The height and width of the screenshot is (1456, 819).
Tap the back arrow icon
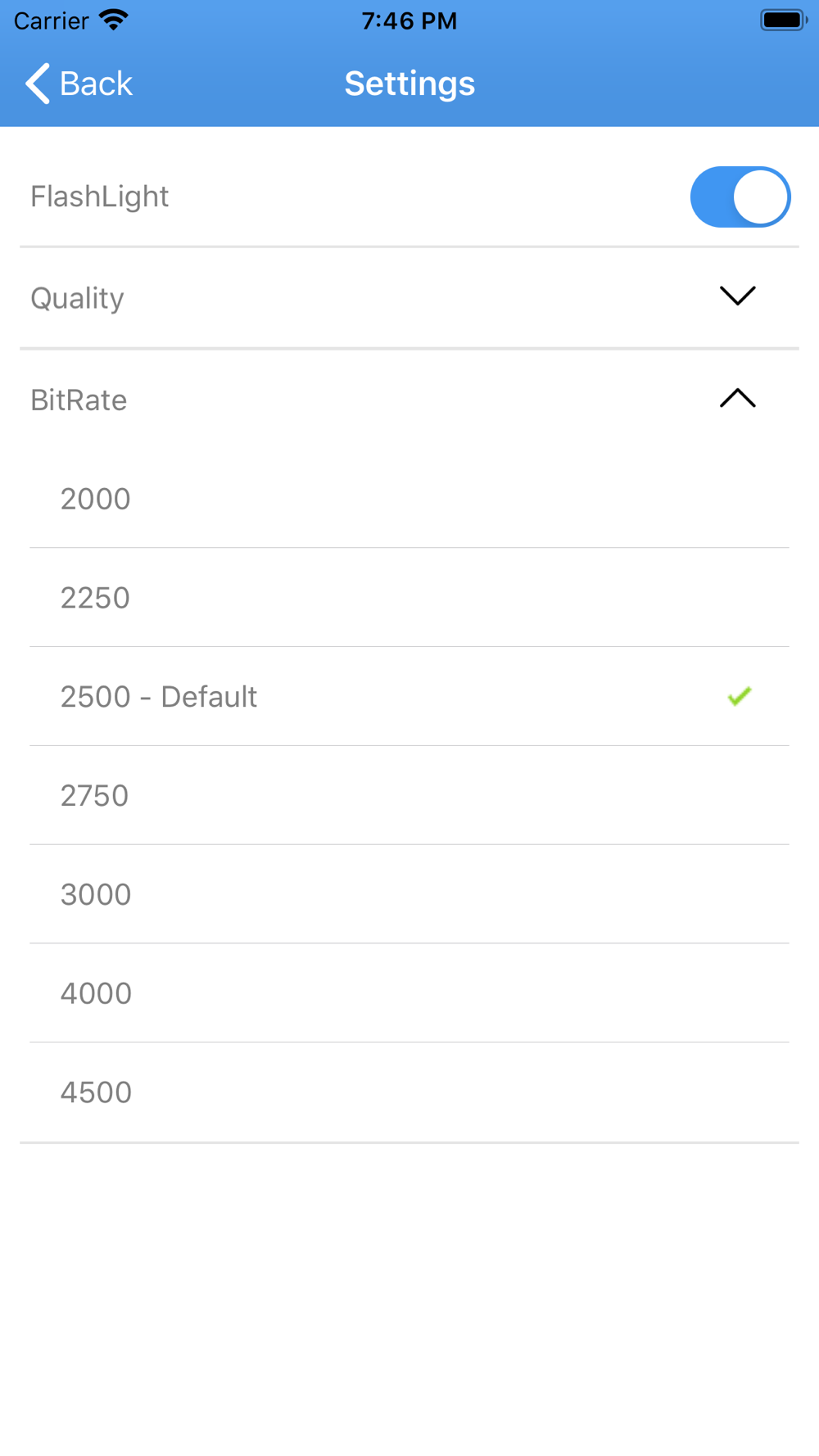point(38,84)
